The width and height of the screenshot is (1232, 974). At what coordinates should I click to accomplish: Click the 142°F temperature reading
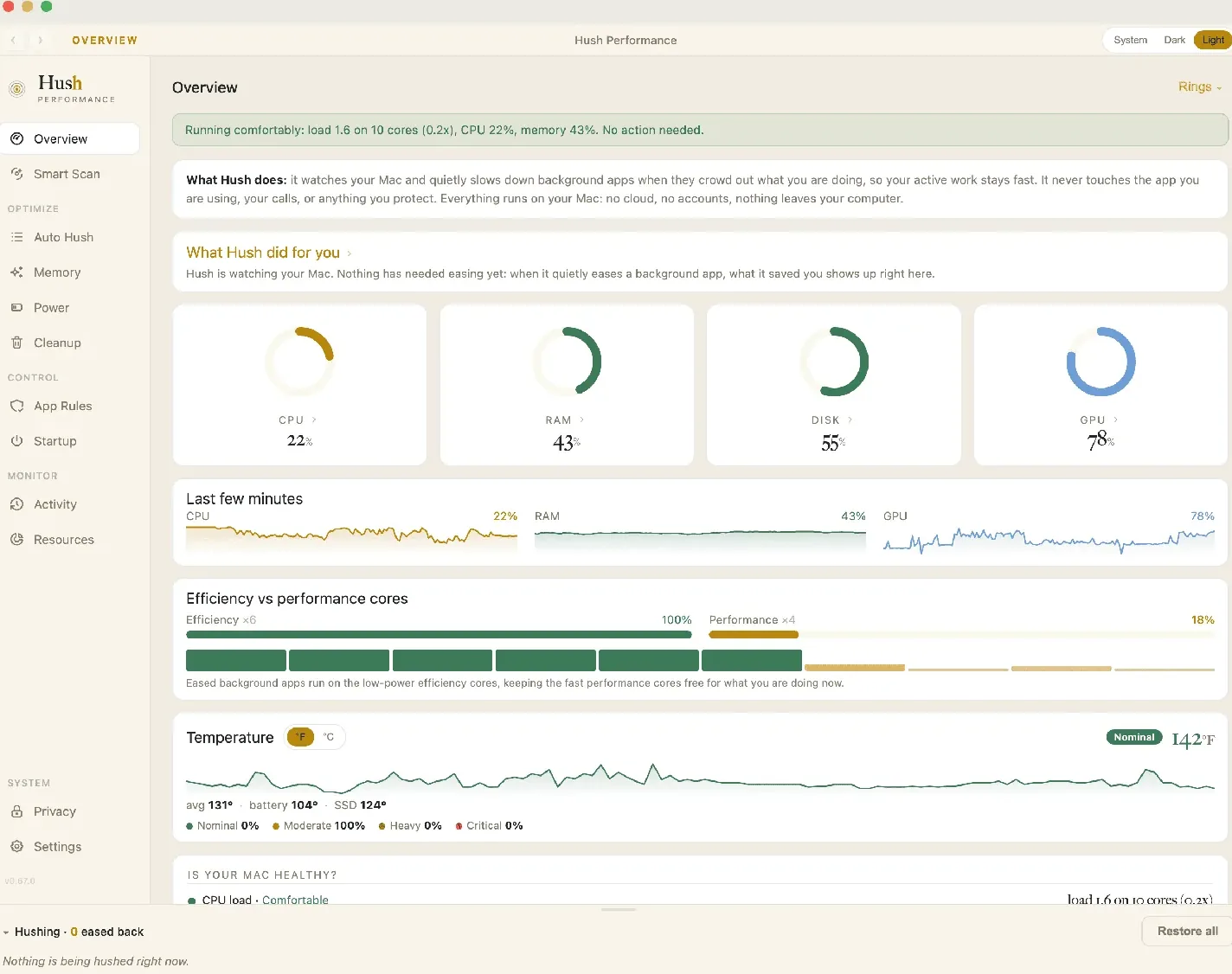(1193, 740)
